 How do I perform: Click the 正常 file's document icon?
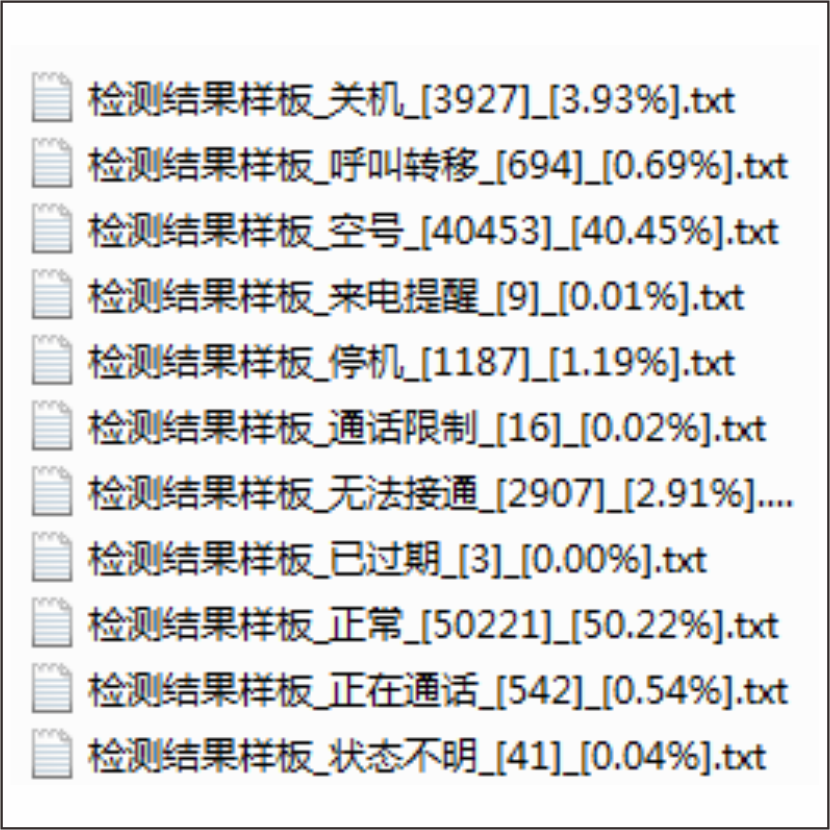pyautogui.click(x=52, y=622)
